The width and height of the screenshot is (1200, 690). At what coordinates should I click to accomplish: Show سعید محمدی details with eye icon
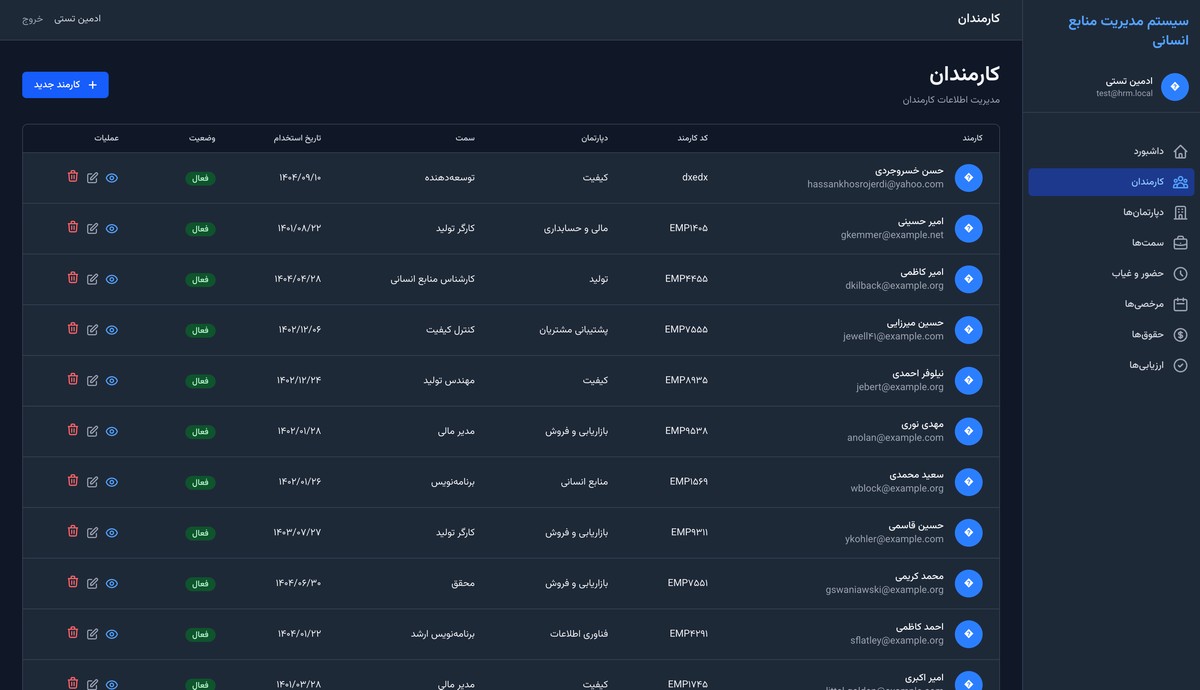112,481
